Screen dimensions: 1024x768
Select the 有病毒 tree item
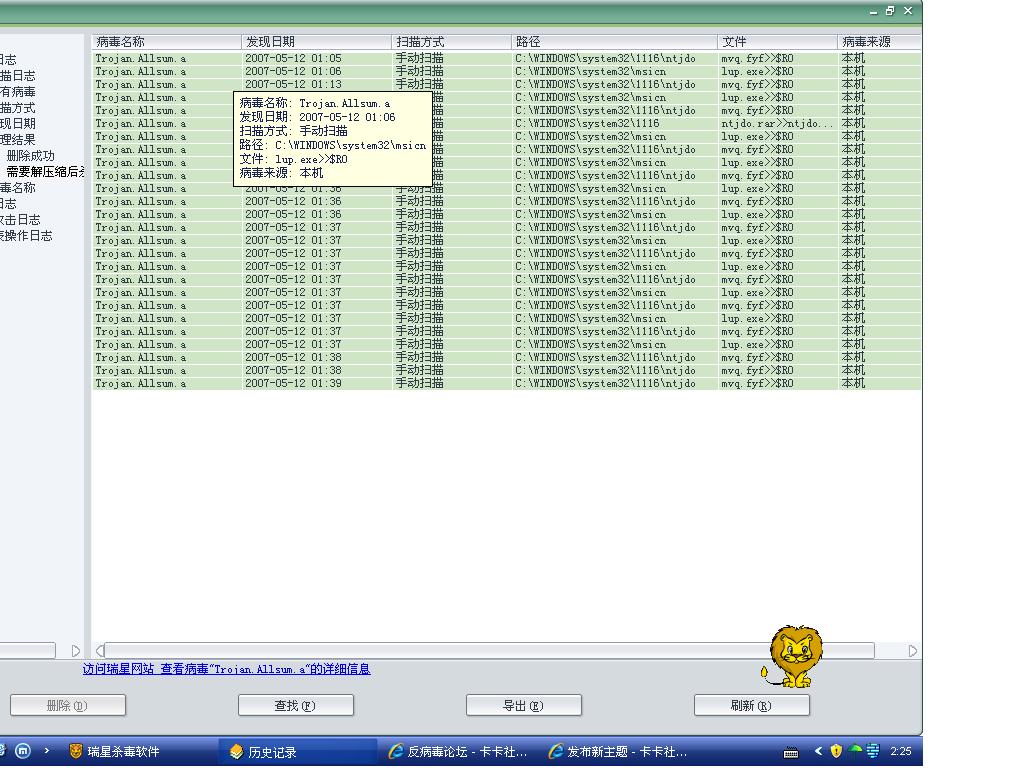[x=18, y=92]
